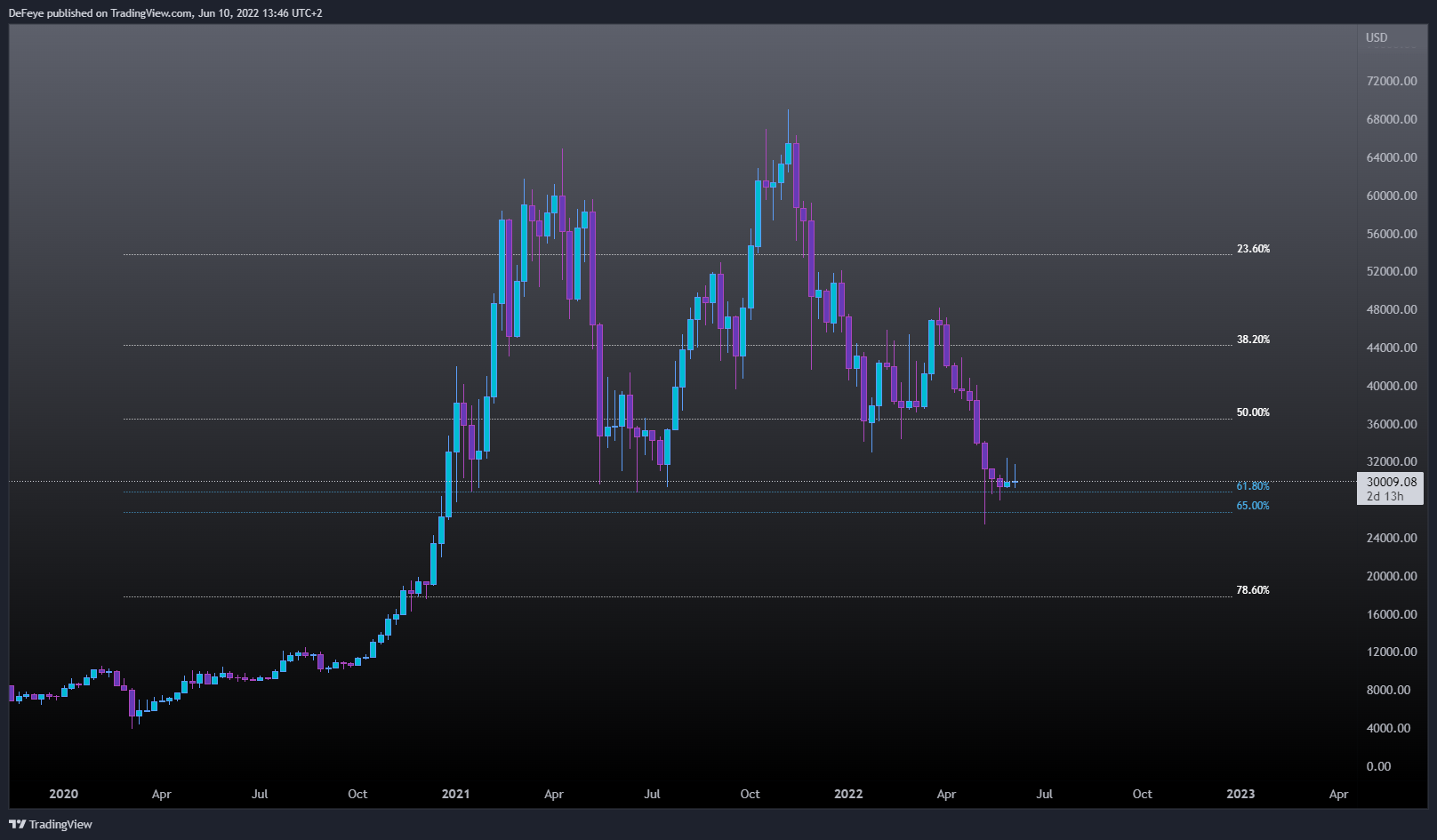The height and width of the screenshot is (840, 1437).
Task: Click the 2020 year label on time axis
Action: (64, 794)
